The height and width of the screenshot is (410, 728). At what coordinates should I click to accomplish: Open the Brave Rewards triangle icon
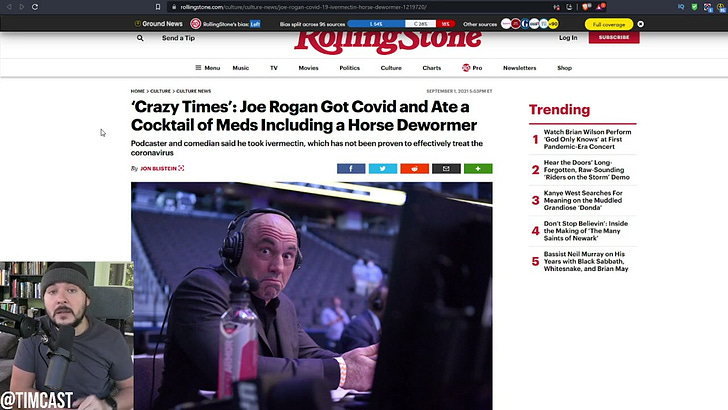pos(600,7)
